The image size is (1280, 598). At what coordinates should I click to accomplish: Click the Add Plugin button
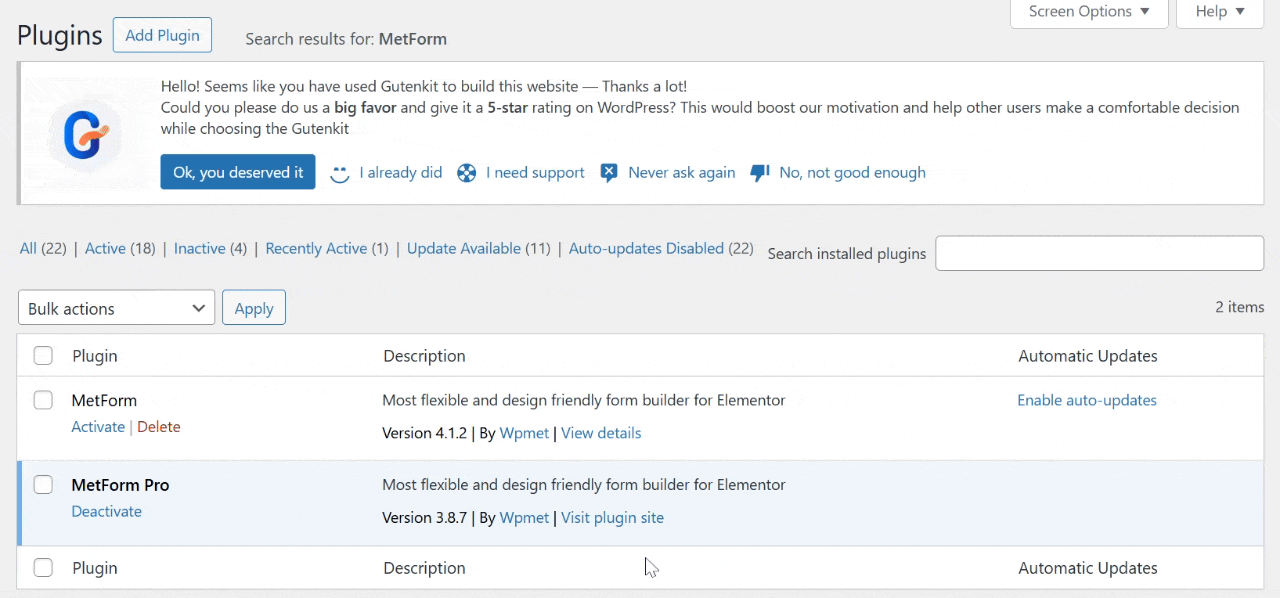coord(162,35)
